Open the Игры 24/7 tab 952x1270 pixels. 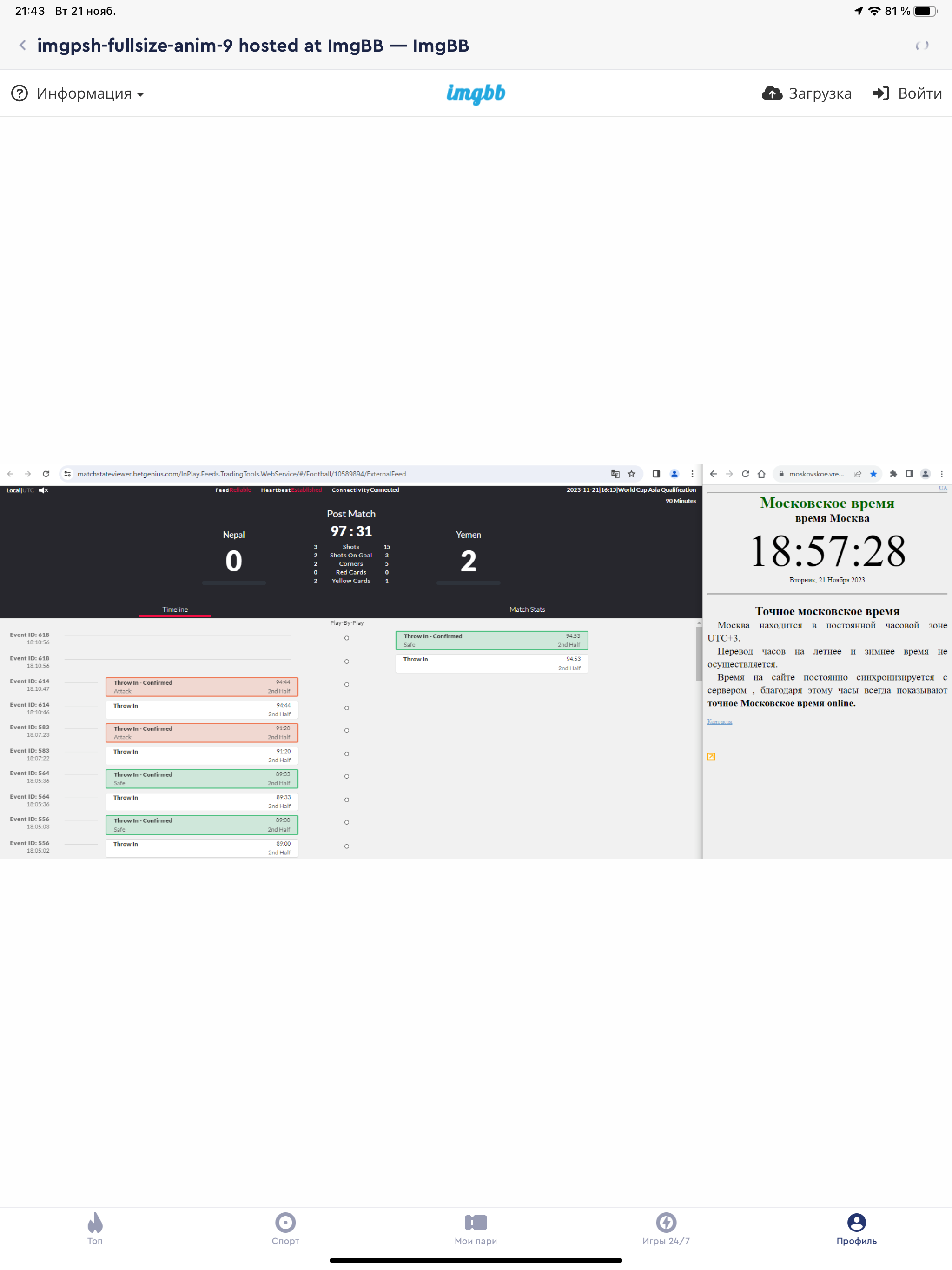point(666,1229)
